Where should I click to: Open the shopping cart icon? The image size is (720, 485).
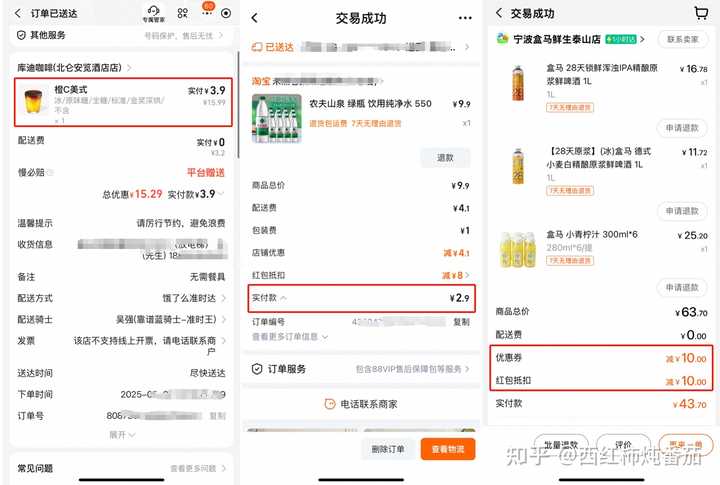coord(701,13)
